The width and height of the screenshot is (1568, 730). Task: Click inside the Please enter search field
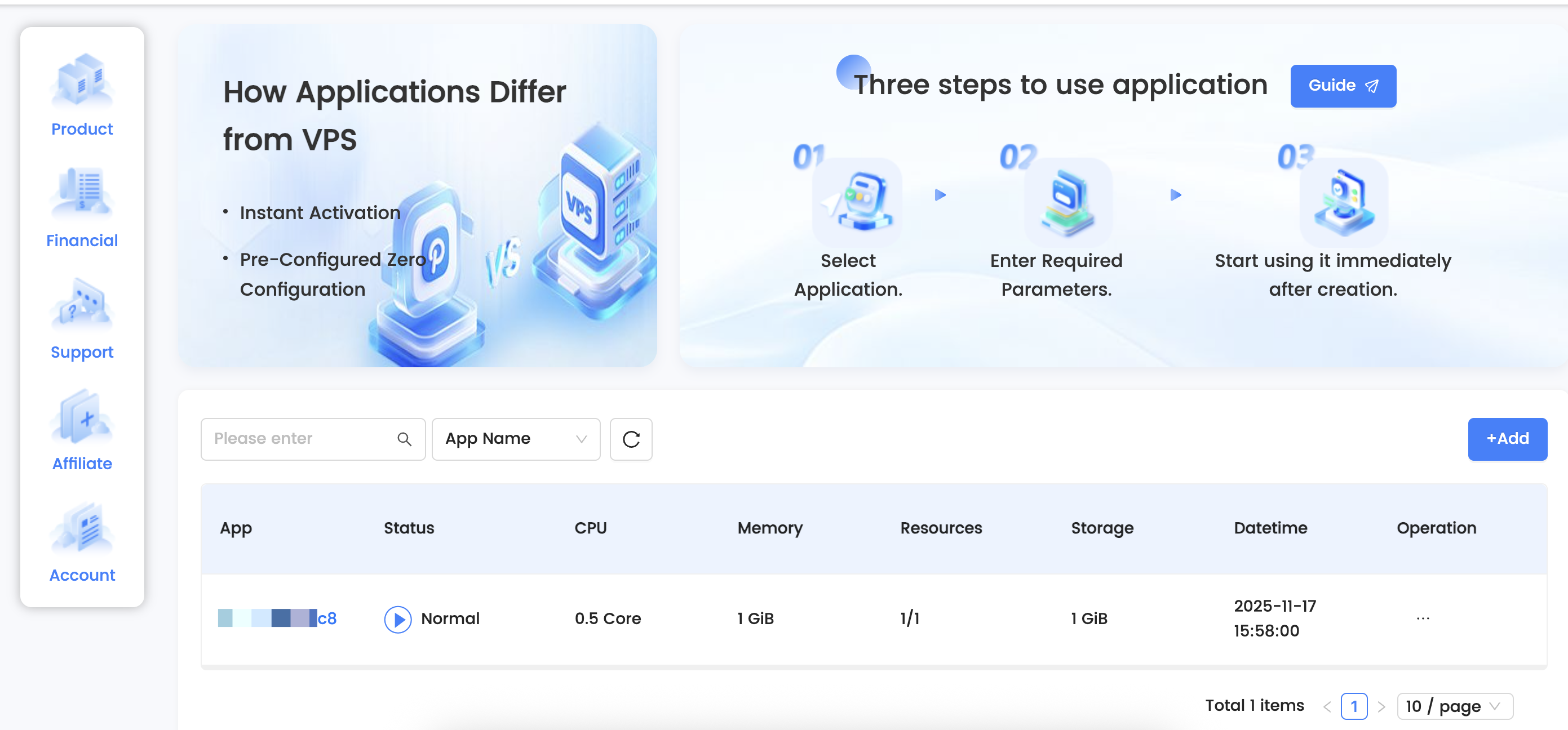tap(292, 439)
